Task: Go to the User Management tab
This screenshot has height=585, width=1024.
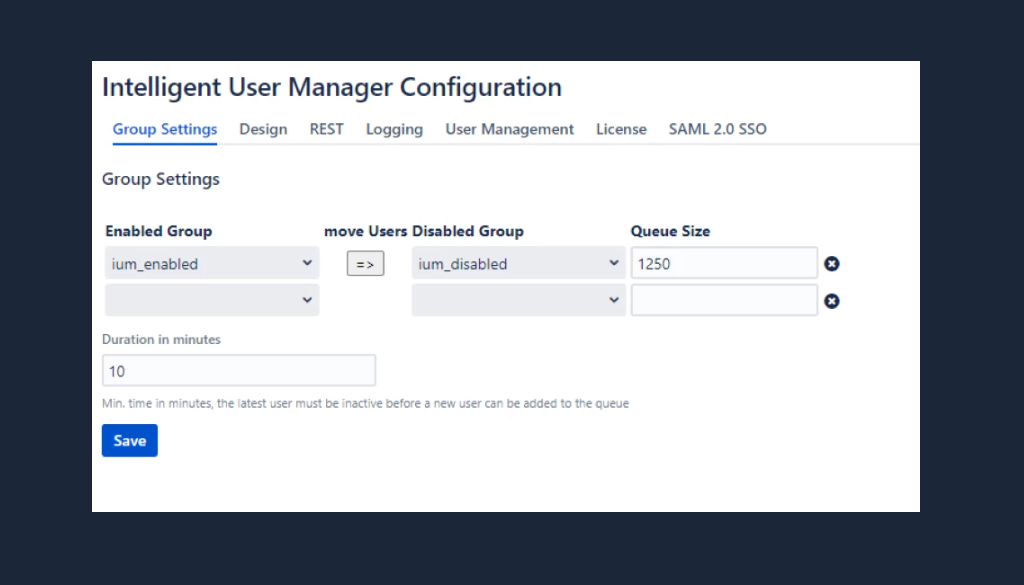Action: tap(509, 129)
